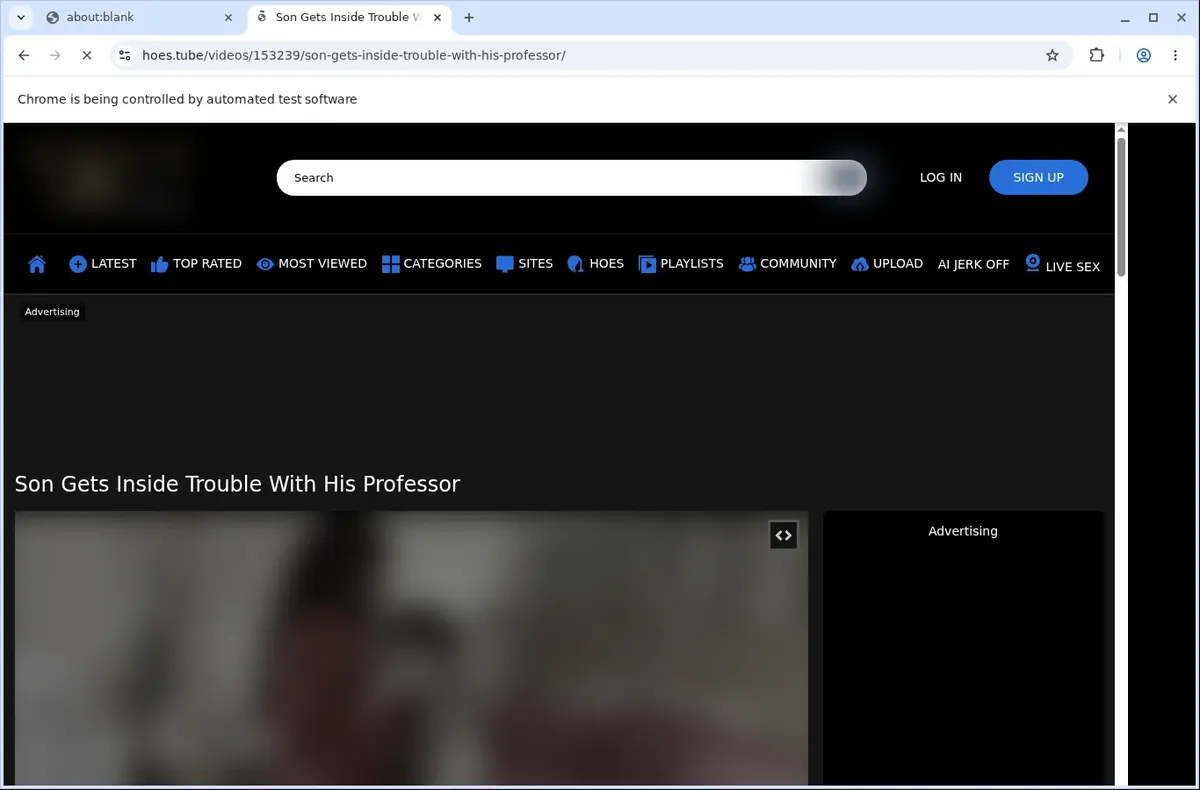Open the Upload page

pos(887,264)
